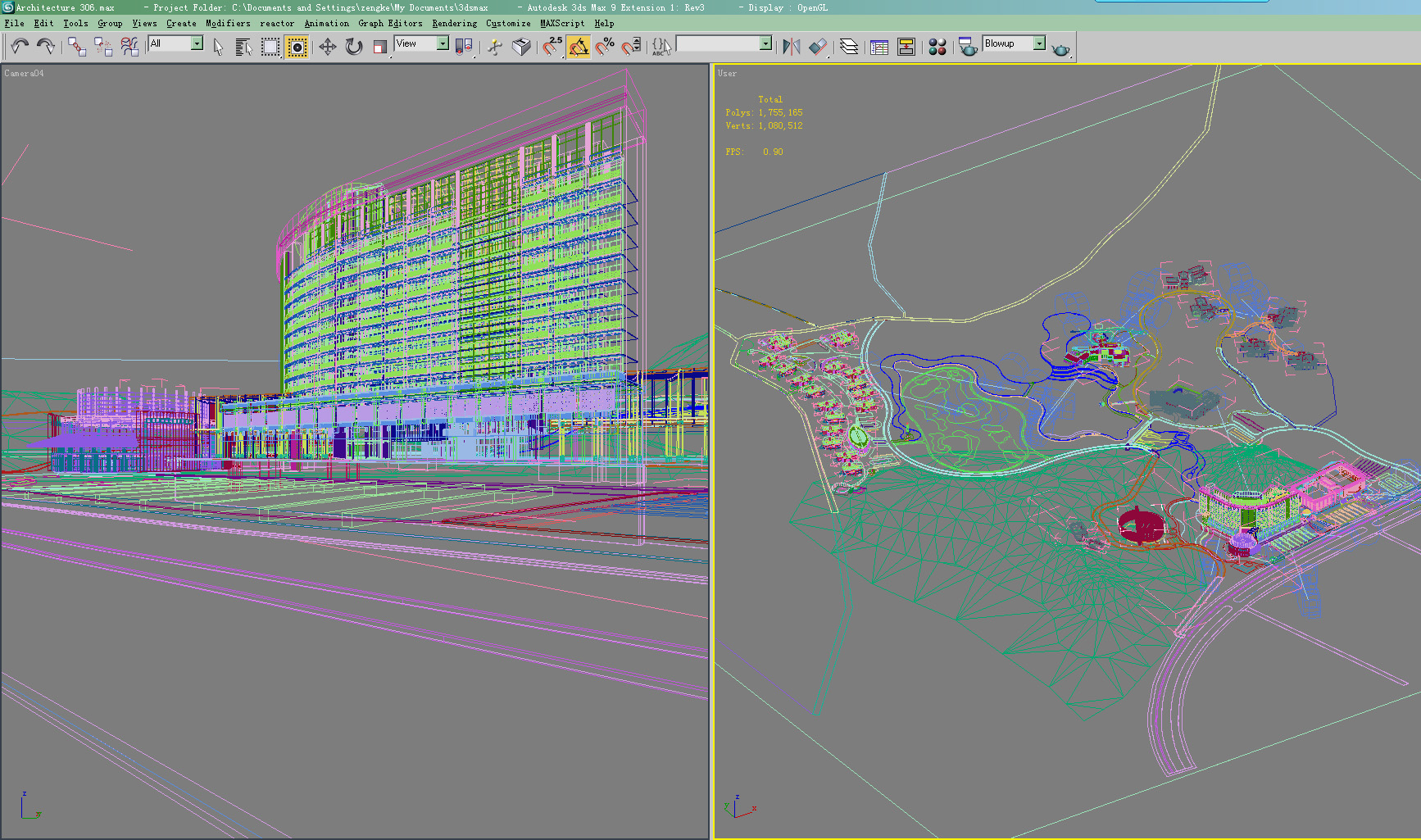This screenshot has width=1421, height=840.
Task: Open the Help menu
Action: coord(604,23)
